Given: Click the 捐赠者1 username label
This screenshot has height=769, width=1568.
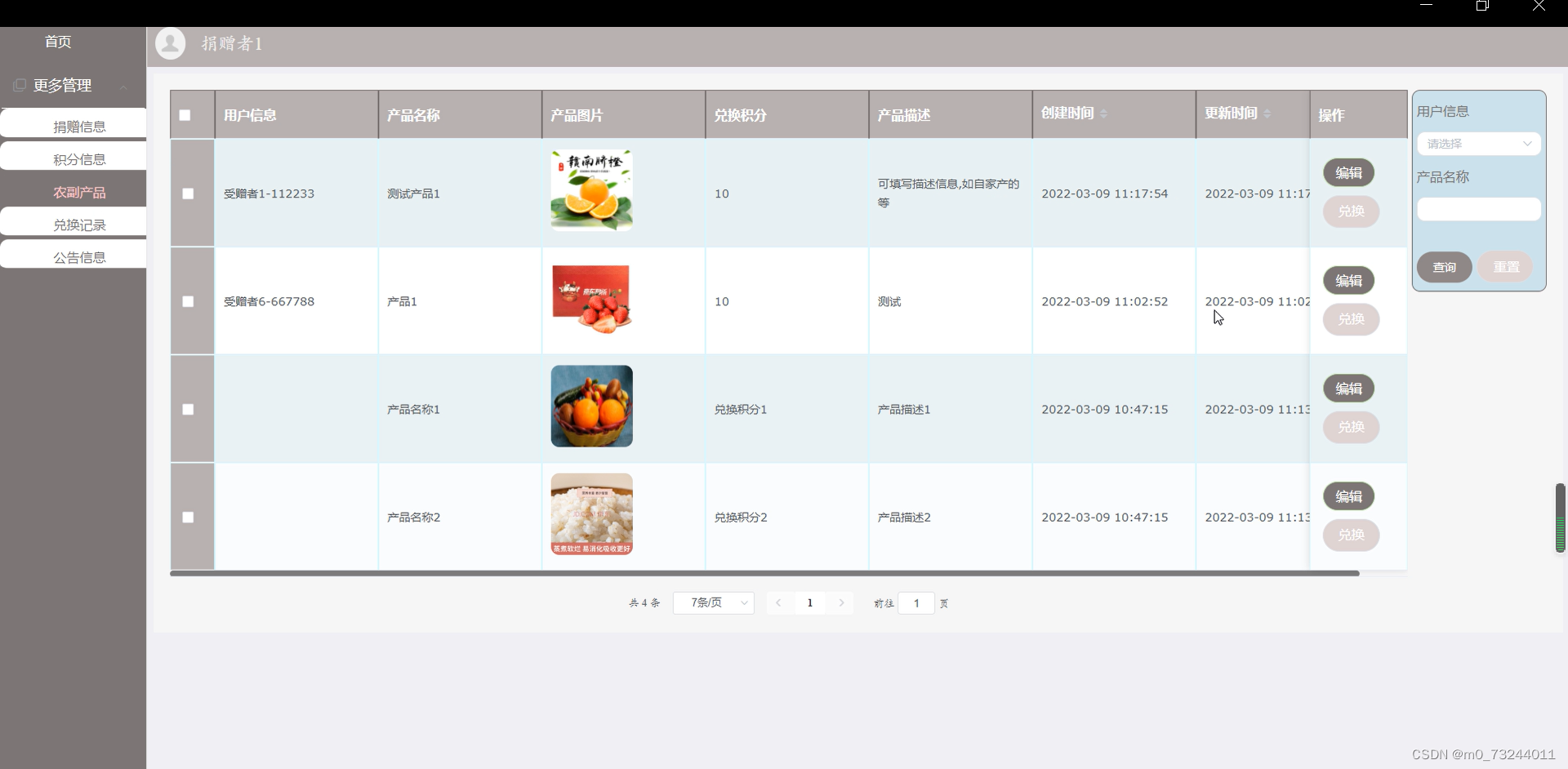Looking at the screenshot, I should pos(232,44).
